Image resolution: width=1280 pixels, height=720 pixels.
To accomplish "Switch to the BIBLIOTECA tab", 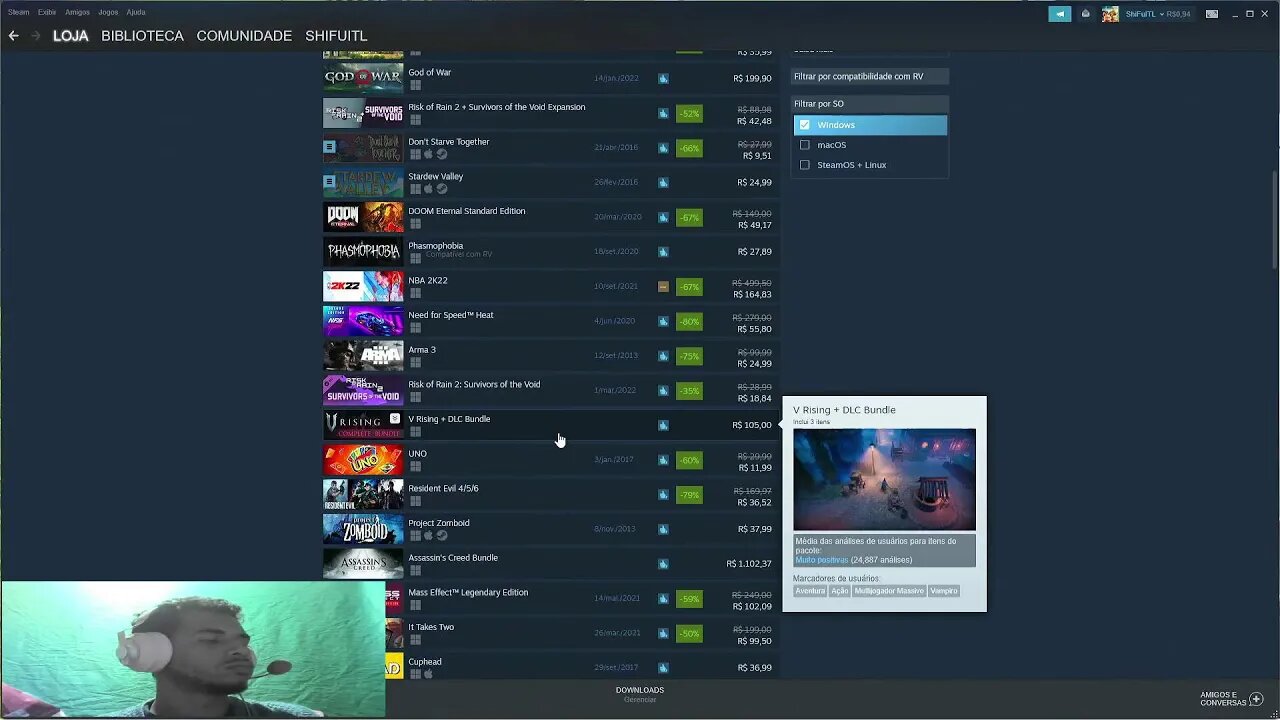I will [x=142, y=35].
